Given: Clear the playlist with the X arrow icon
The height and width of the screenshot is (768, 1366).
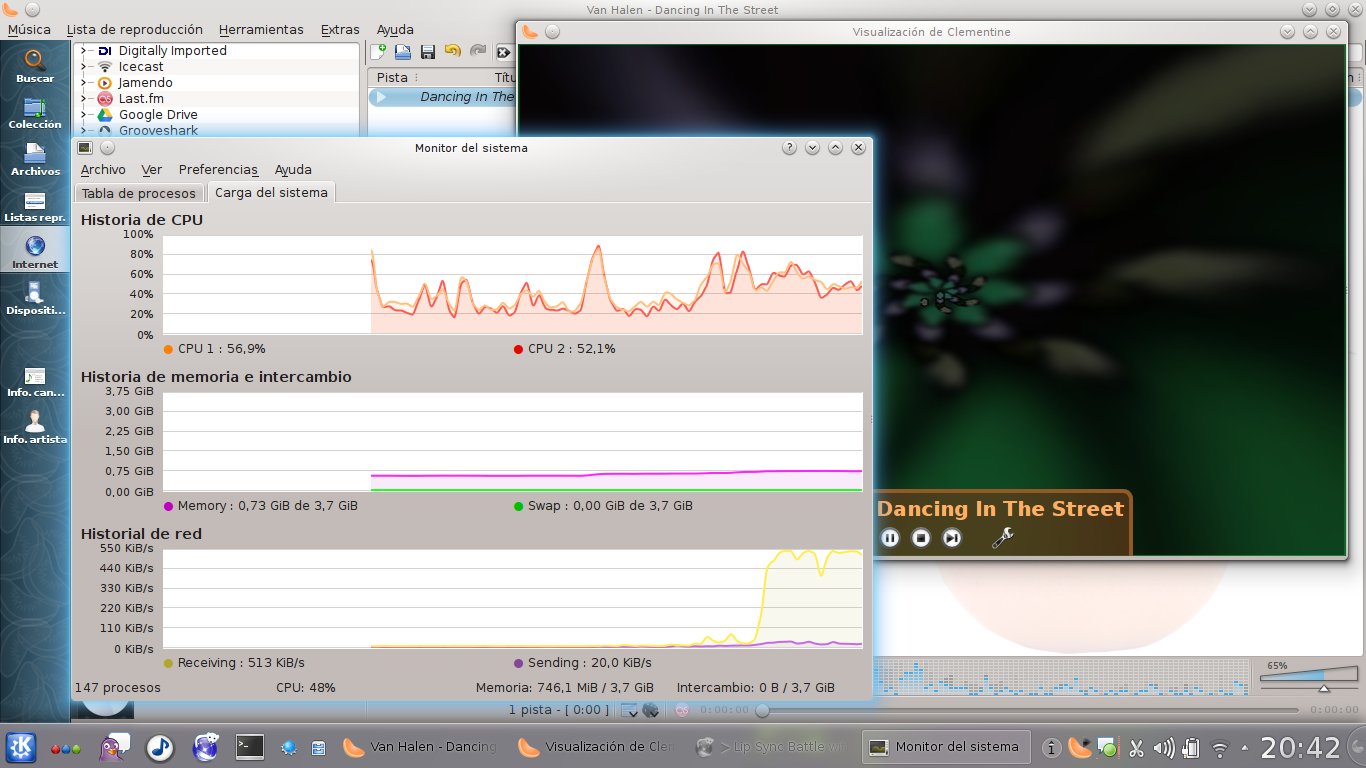Looking at the screenshot, I should coord(504,52).
